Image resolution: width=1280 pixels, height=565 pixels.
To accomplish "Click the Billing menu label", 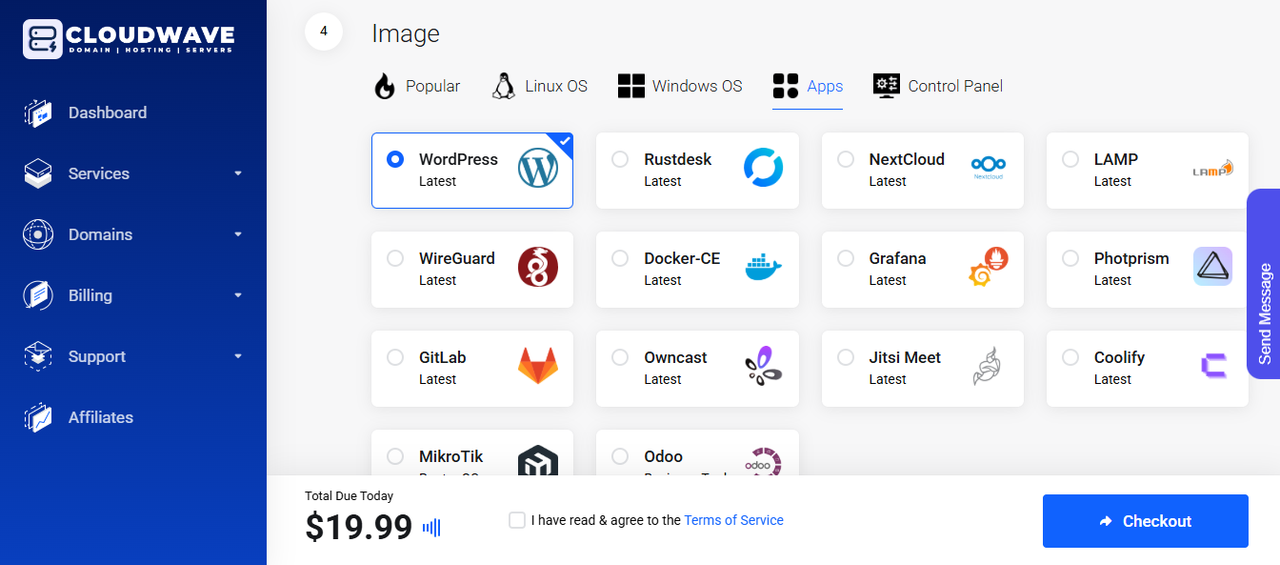I will [x=90, y=296].
